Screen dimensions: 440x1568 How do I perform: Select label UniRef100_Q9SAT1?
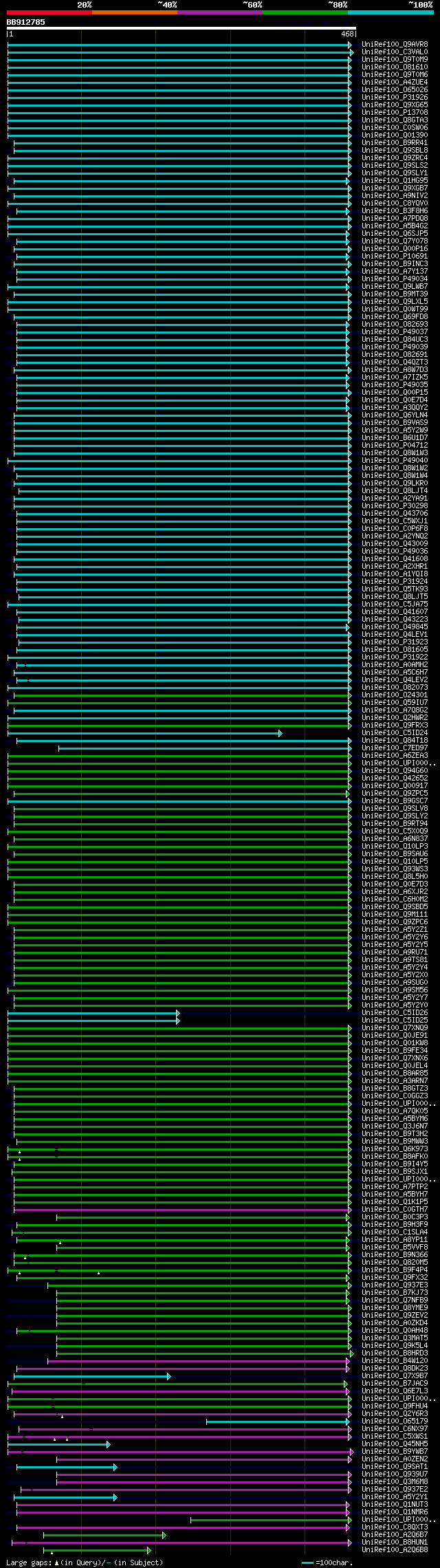click(x=395, y=1467)
